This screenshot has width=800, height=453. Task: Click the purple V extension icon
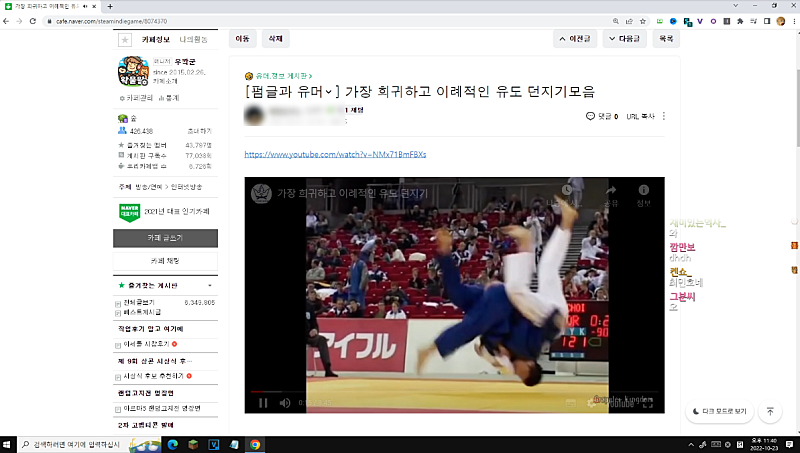(x=700, y=21)
